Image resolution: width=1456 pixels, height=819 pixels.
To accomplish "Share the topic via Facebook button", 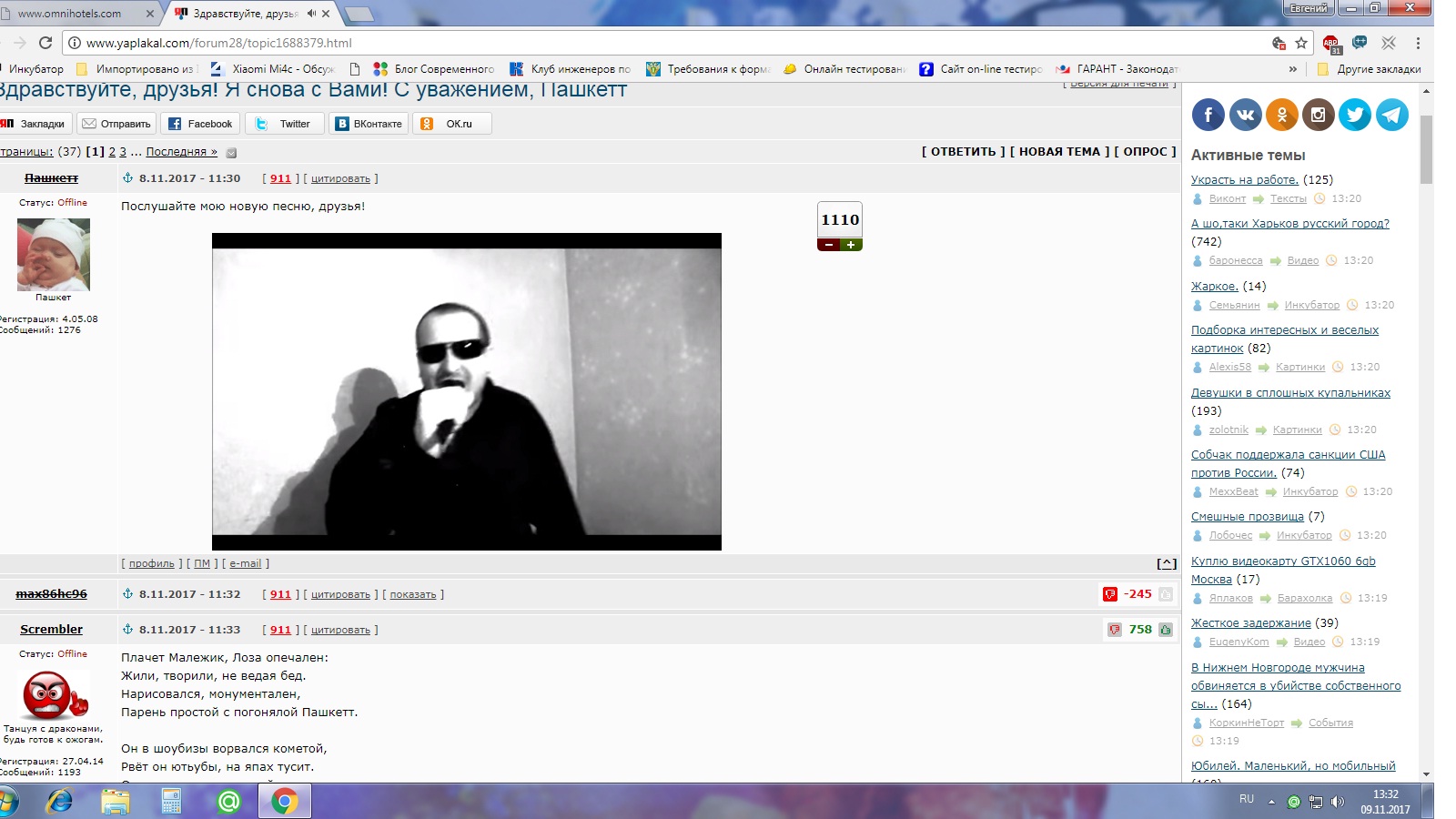I will [x=200, y=124].
